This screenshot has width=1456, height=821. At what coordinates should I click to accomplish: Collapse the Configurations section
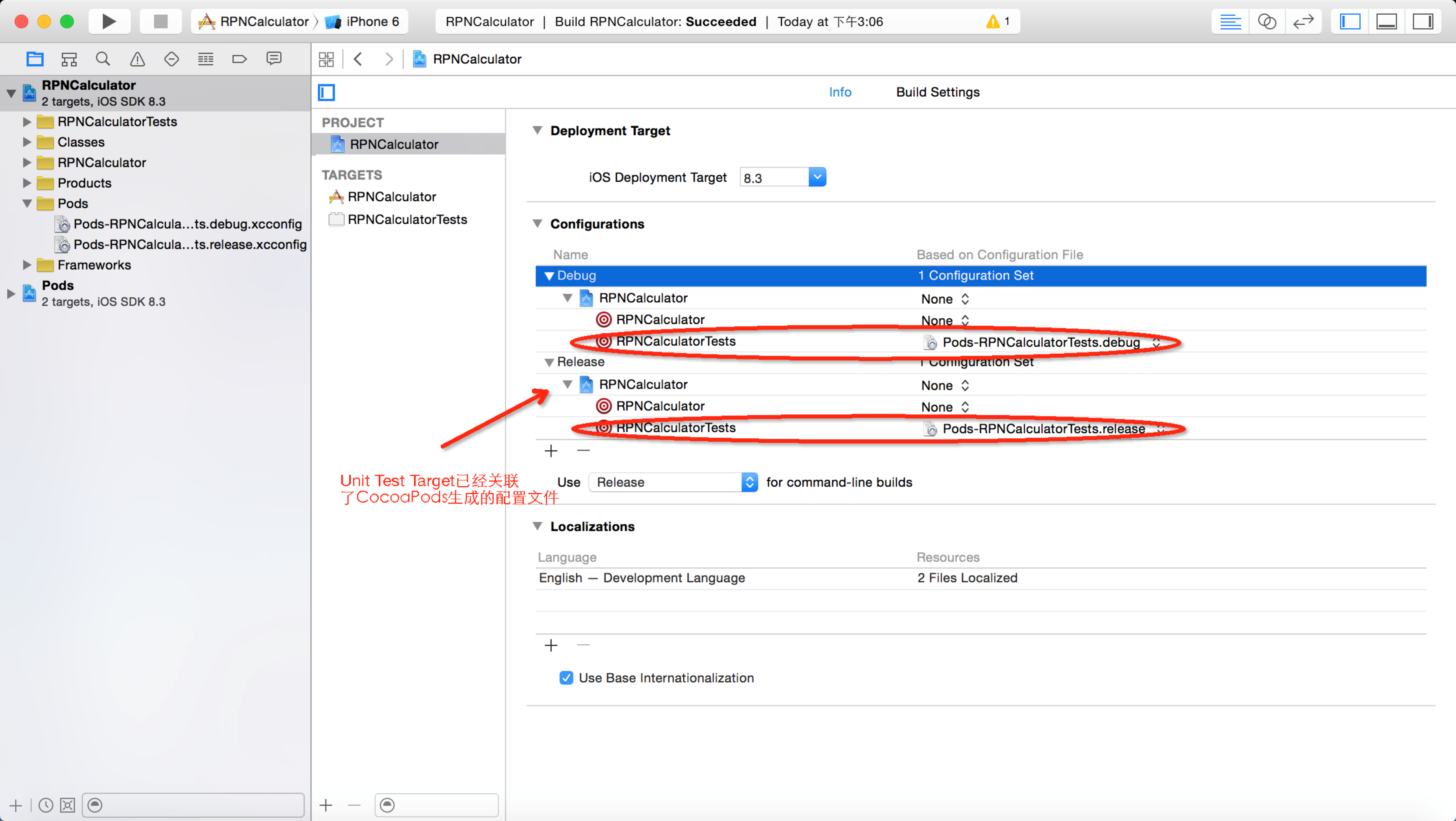[537, 224]
